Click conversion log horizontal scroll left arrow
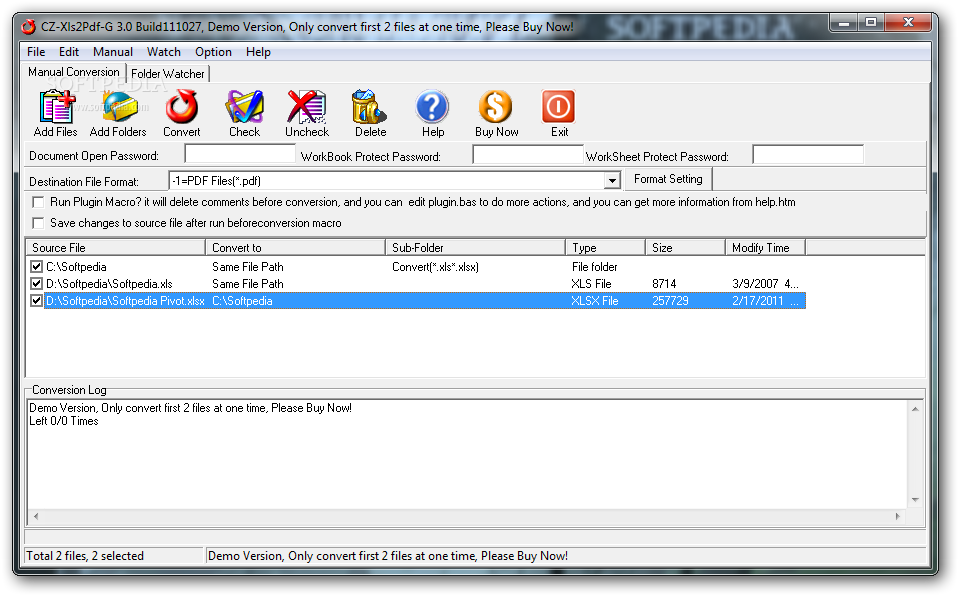Image resolution: width=959 pixels, height=596 pixels. tap(37, 516)
